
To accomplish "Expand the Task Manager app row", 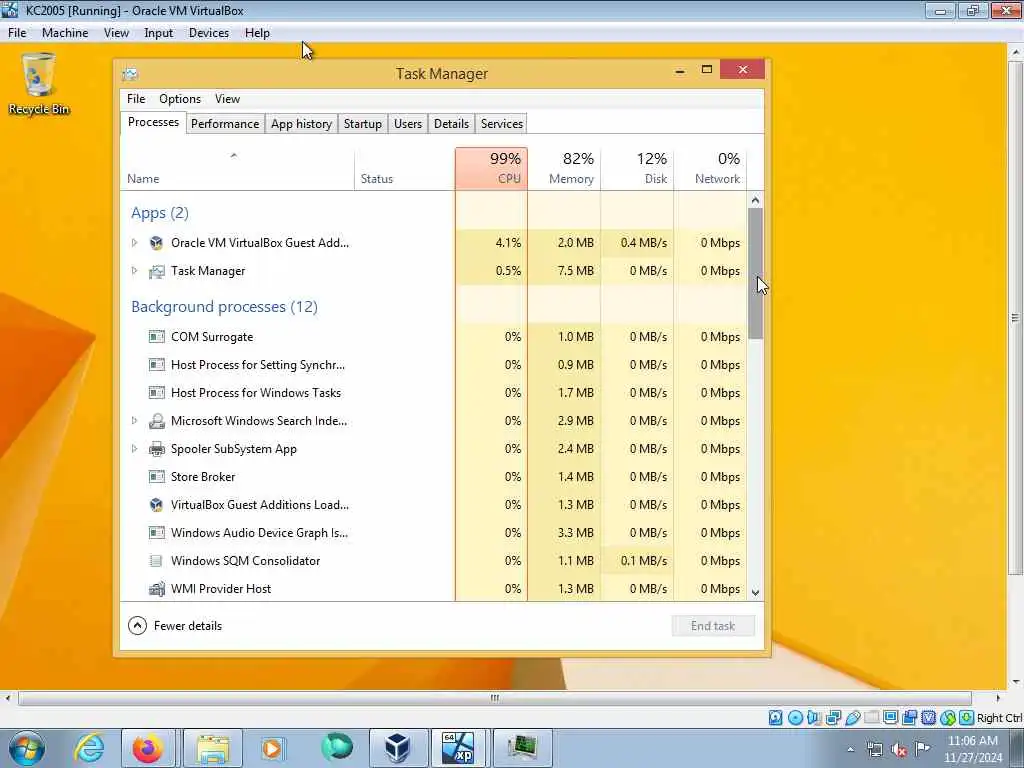I will pos(135,271).
